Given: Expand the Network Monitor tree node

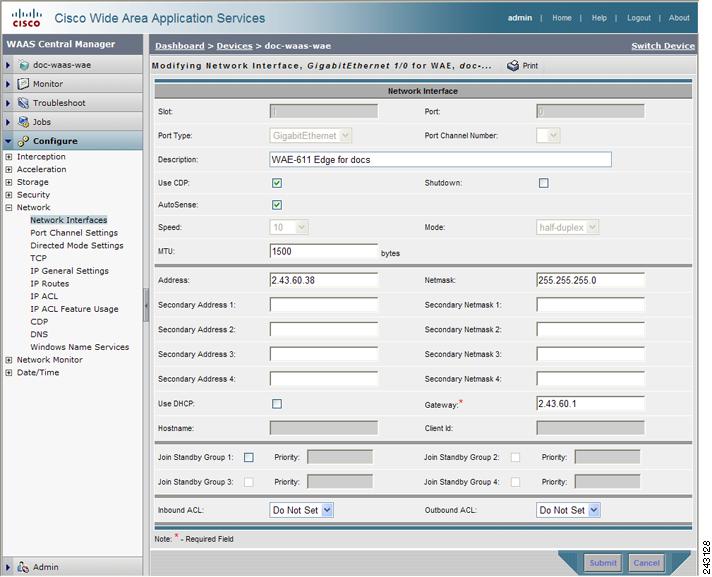Looking at the screenshot, I should point(9,360).
